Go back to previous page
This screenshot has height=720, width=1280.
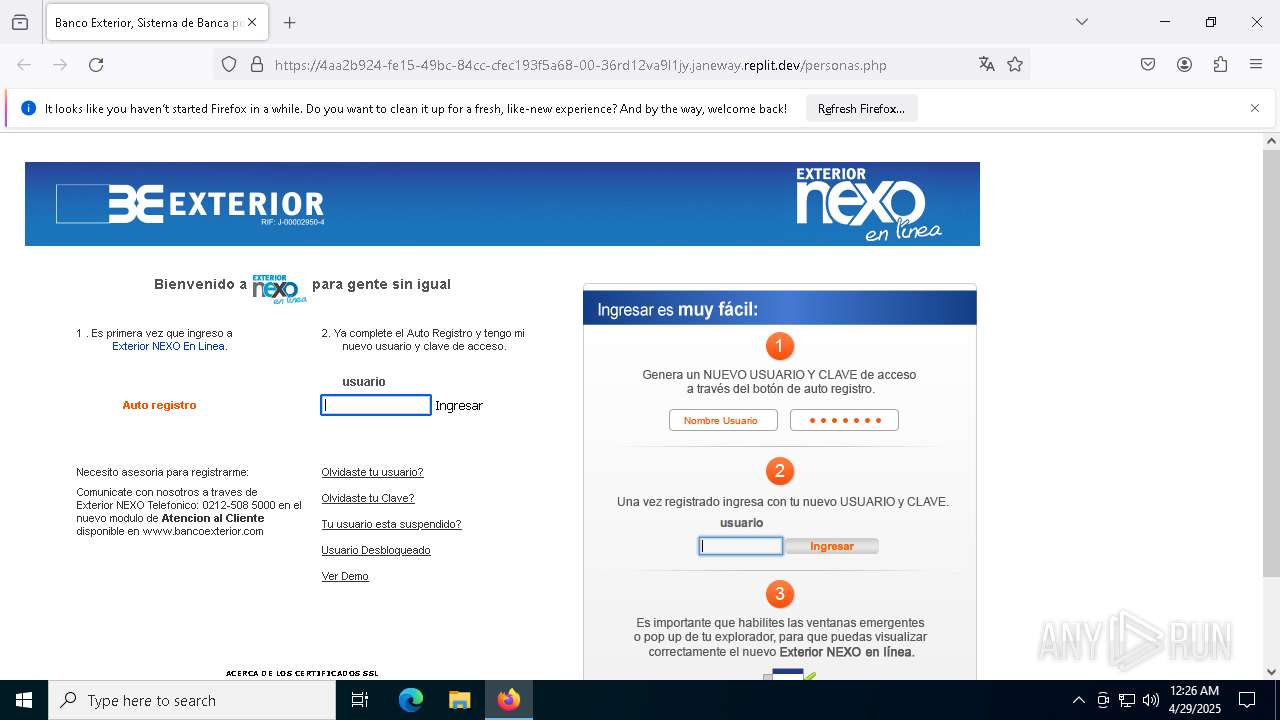[24, 65]
